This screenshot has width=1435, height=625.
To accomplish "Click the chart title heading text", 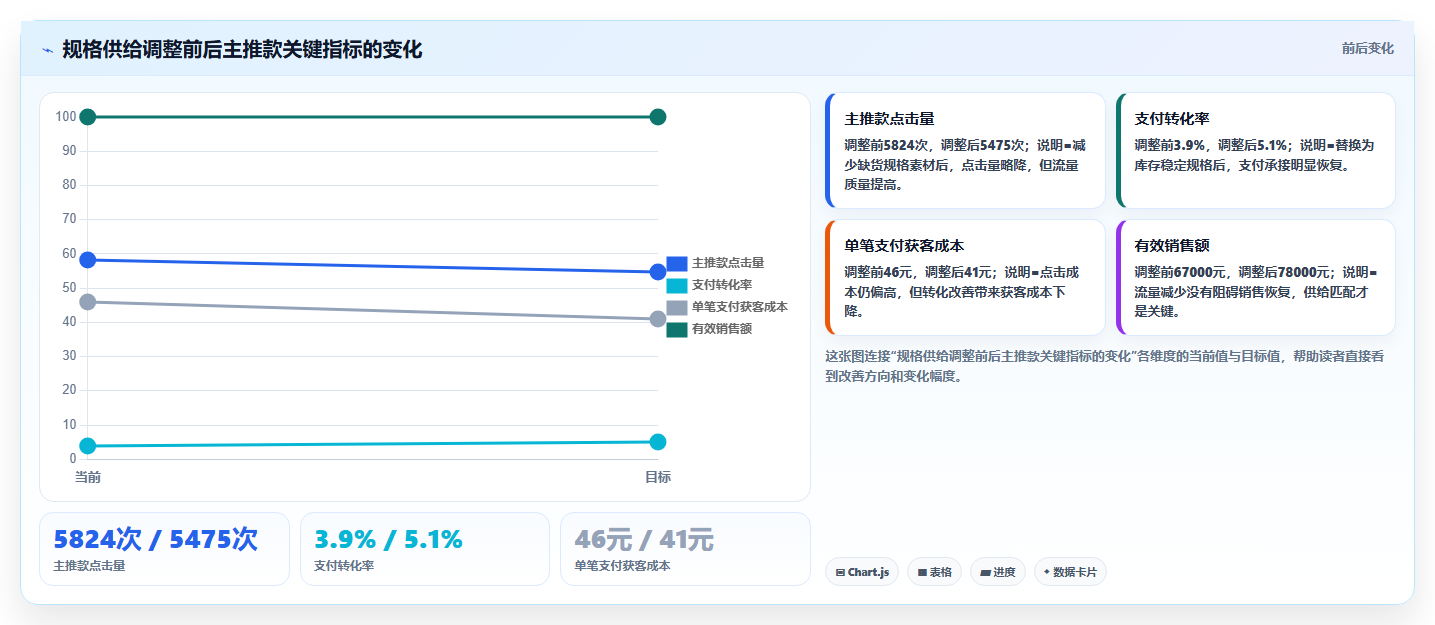I will 242,49.
